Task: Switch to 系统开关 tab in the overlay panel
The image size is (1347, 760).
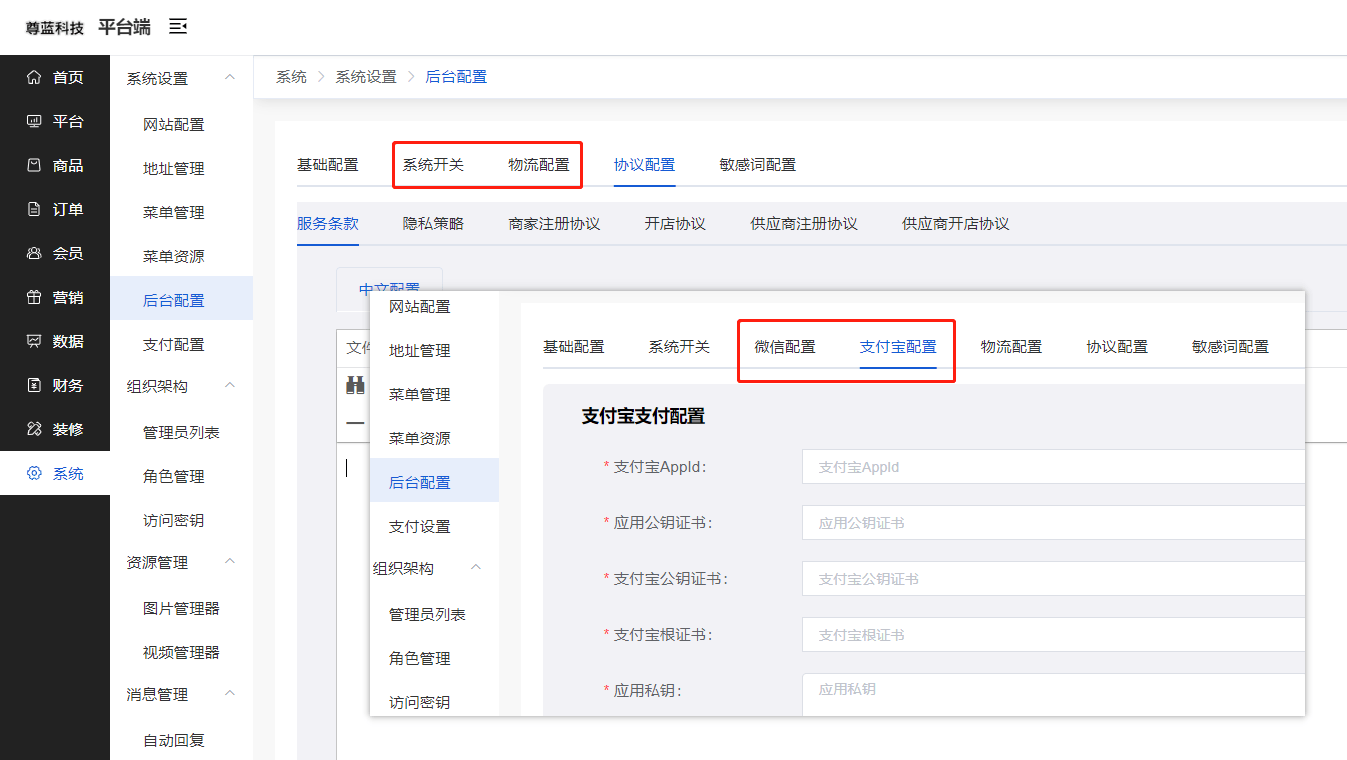Action: coord(679,347)
